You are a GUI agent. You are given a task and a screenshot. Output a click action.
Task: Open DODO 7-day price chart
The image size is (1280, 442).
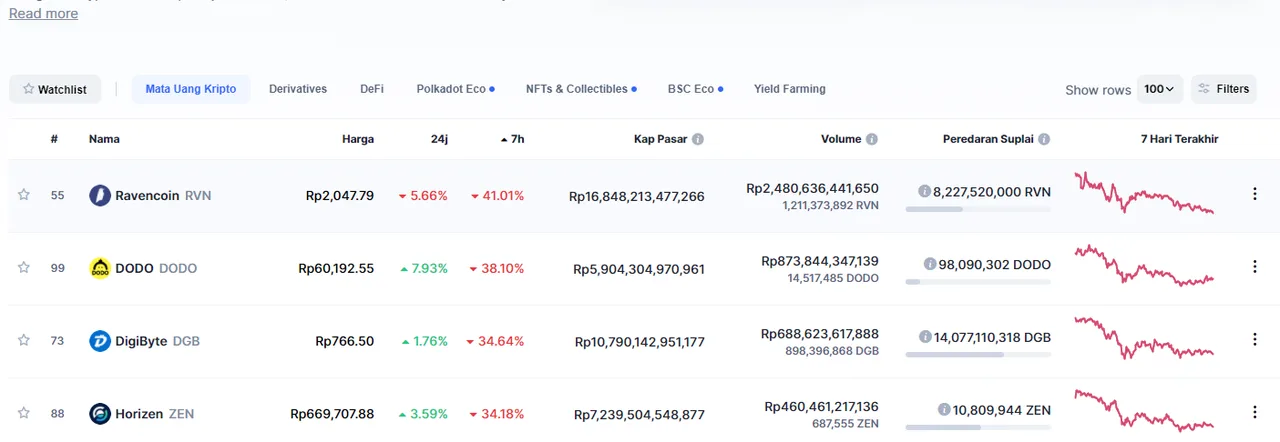tap(1145, 266)
